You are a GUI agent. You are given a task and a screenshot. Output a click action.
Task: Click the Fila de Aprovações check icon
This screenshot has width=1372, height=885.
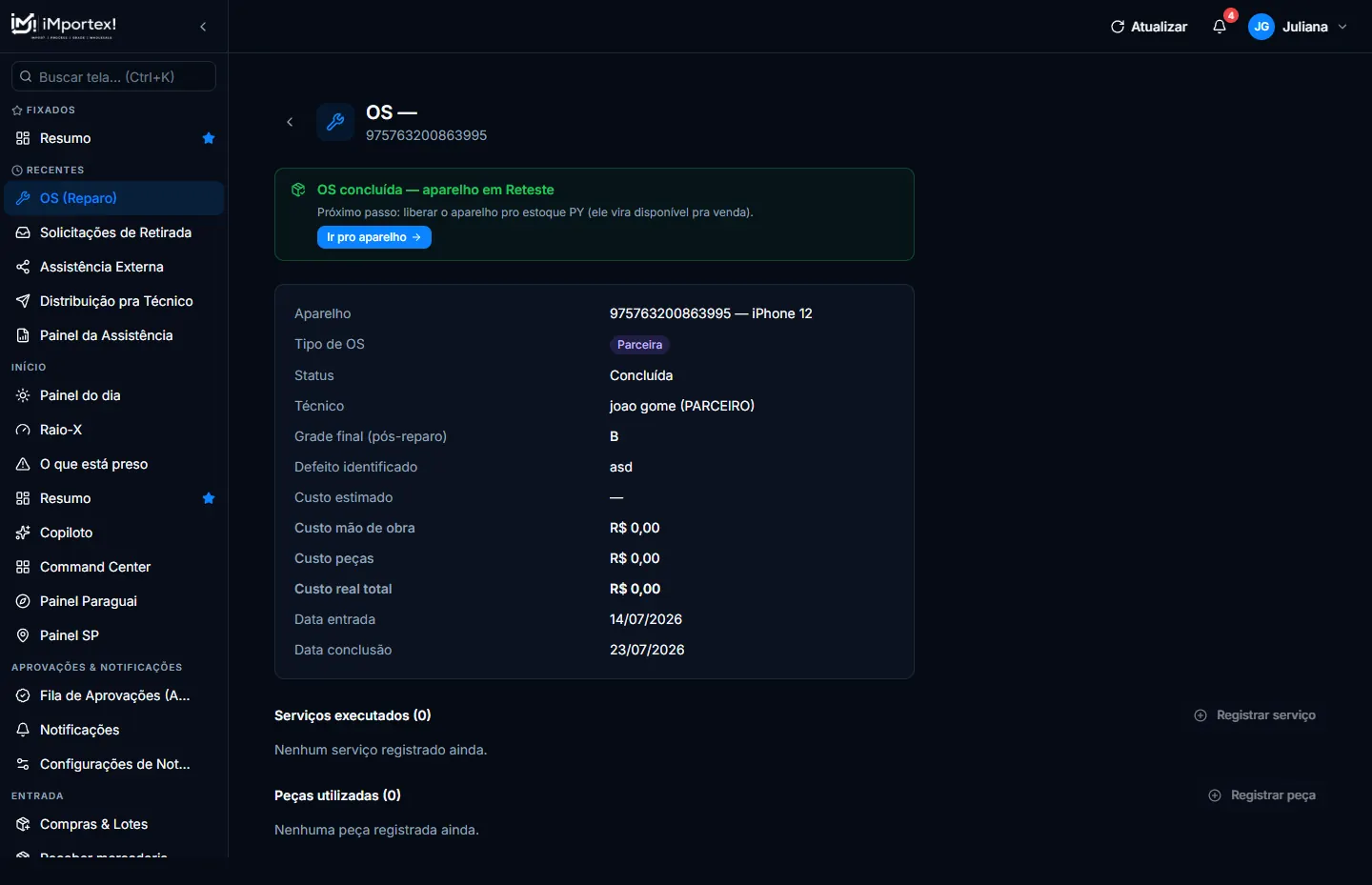[x=23, y=695]
